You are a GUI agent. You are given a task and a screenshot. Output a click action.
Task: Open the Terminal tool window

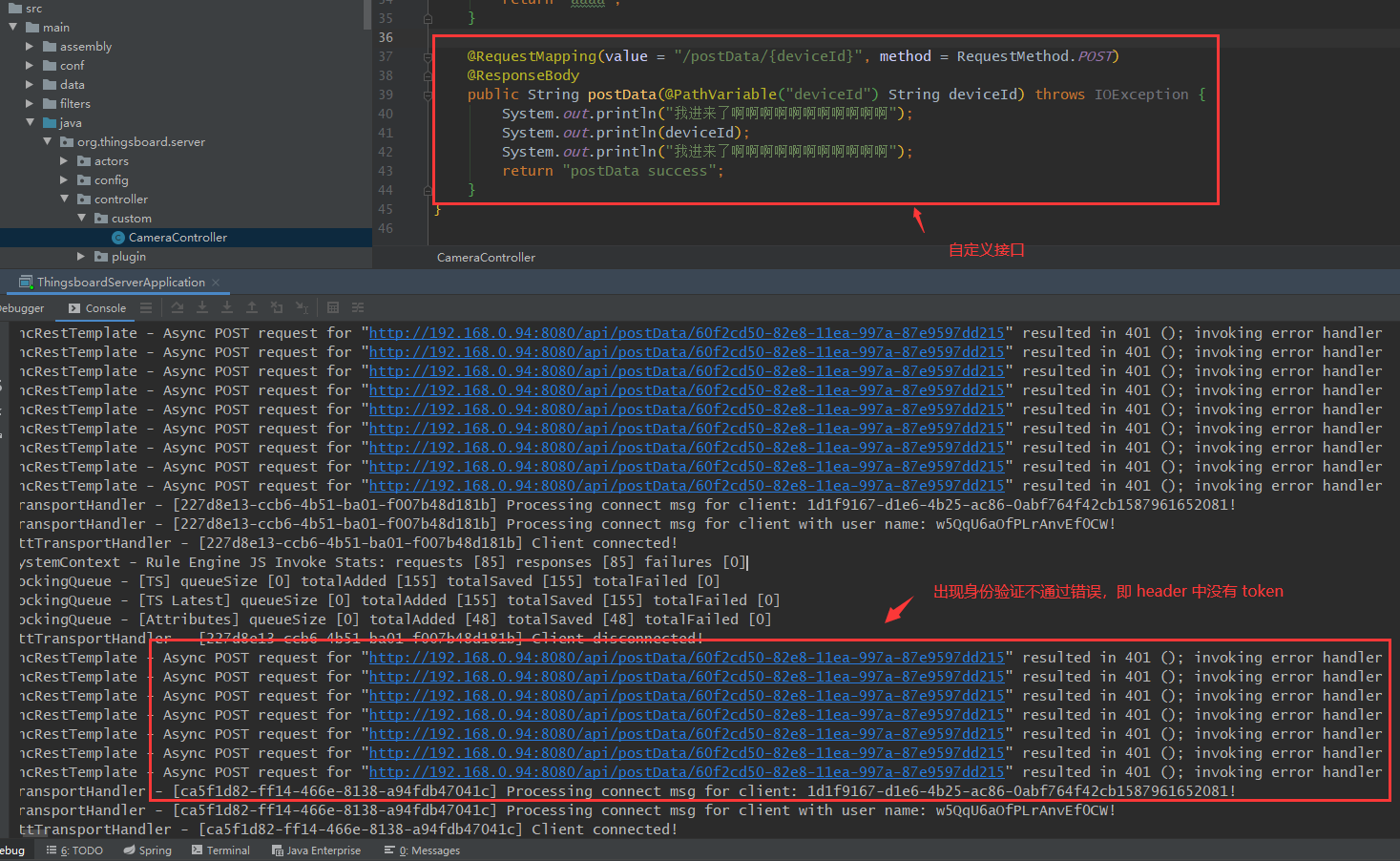click(x=220, y=850)
